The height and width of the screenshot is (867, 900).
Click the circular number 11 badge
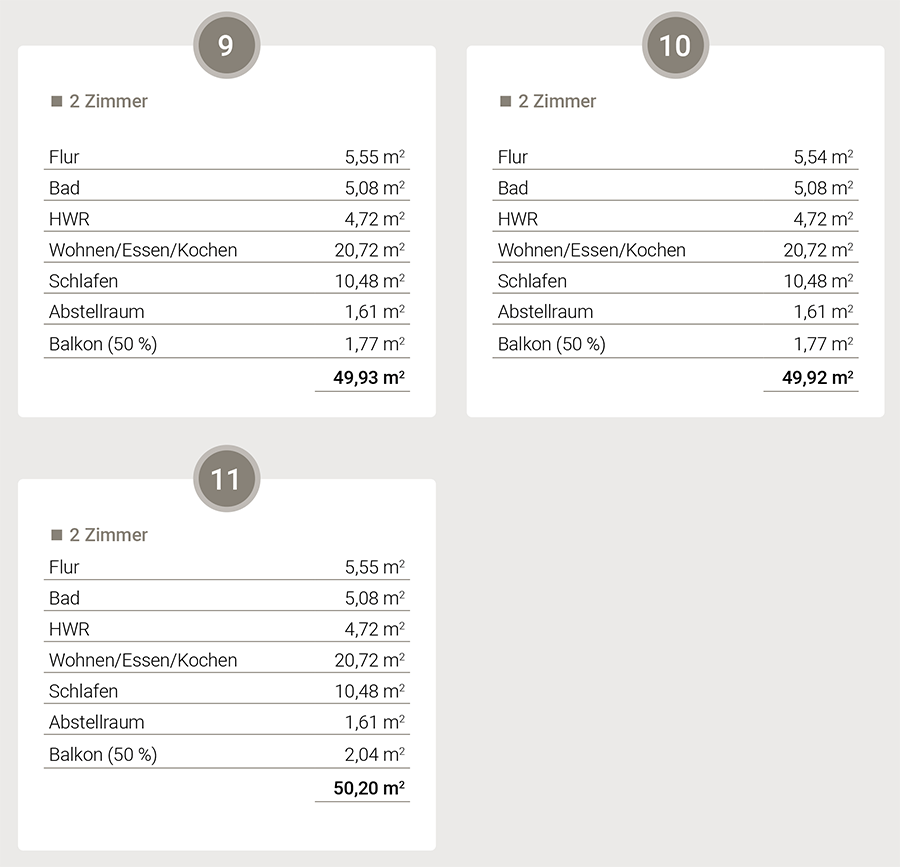pyautogui.click(x=226, y=479)
